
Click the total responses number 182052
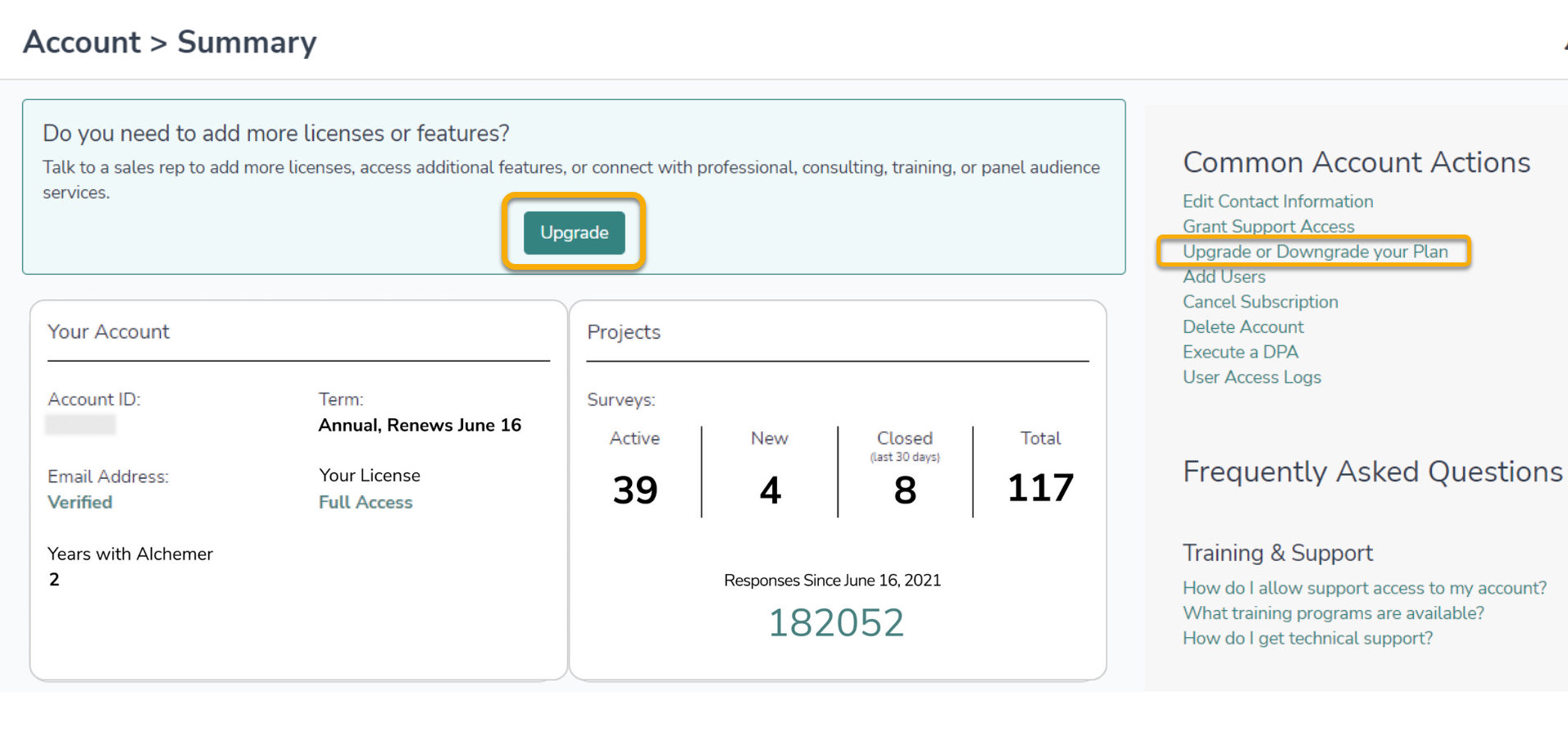tap(835, 623)
